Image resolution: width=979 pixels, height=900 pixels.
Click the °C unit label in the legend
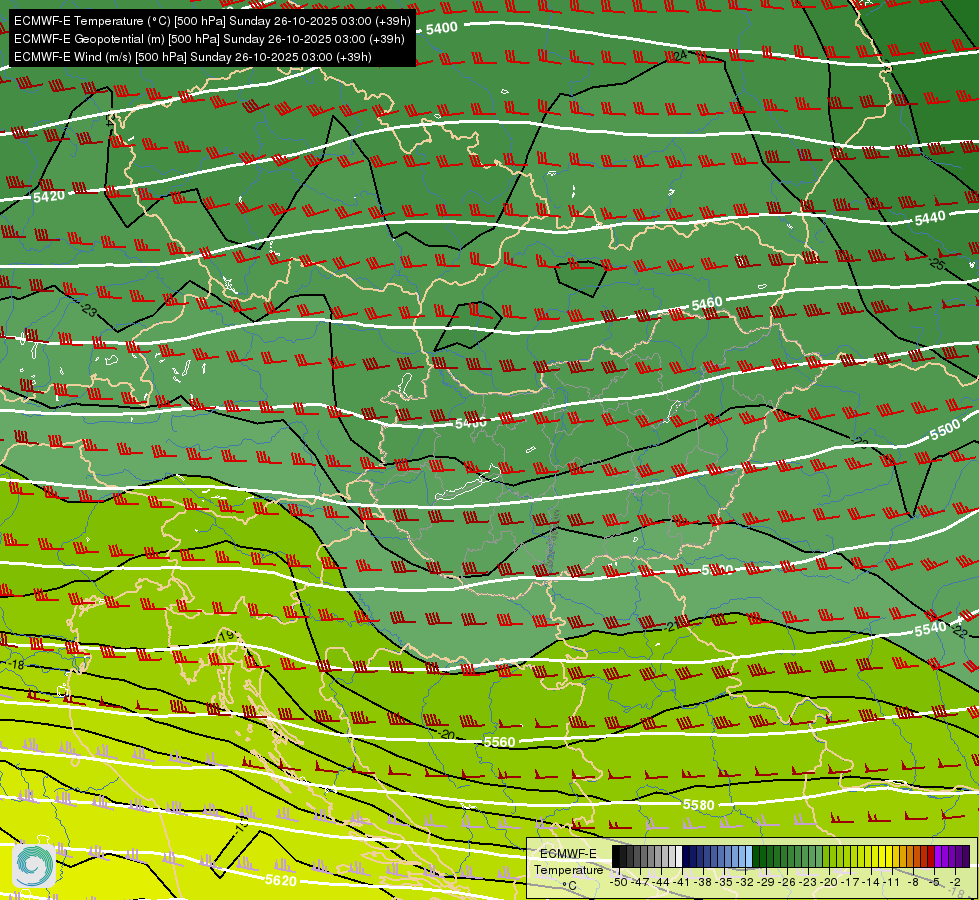[x=569, y=886]
